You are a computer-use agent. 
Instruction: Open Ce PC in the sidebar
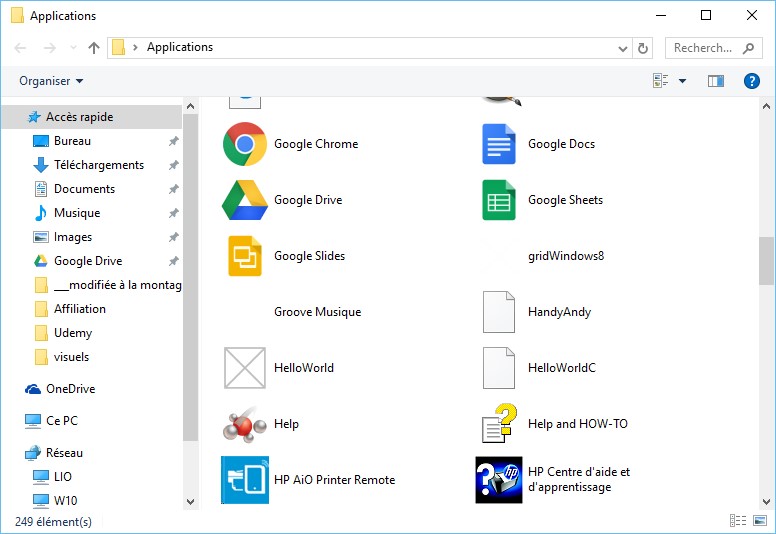click(x=61, y=421)
